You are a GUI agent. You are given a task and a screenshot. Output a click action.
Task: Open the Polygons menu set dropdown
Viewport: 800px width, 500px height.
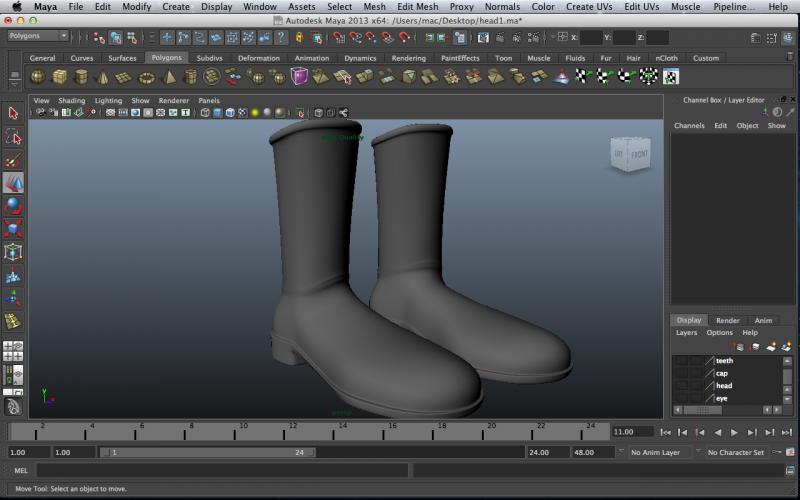pos(38,36)
